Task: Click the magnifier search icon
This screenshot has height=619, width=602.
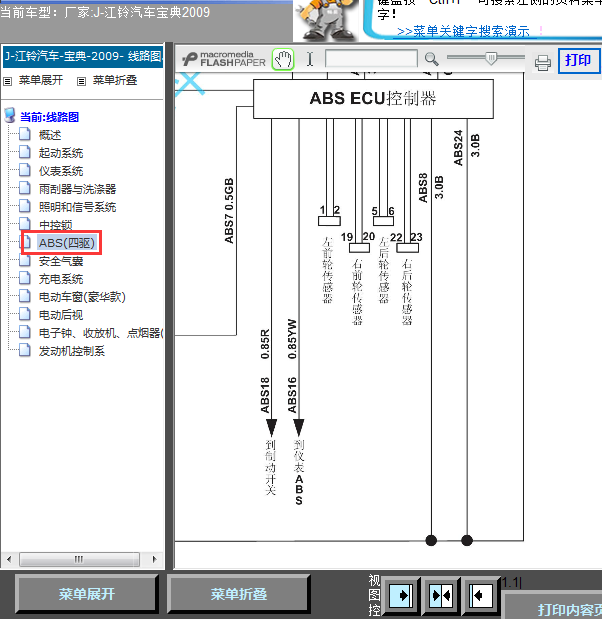Action: [431, 59]
